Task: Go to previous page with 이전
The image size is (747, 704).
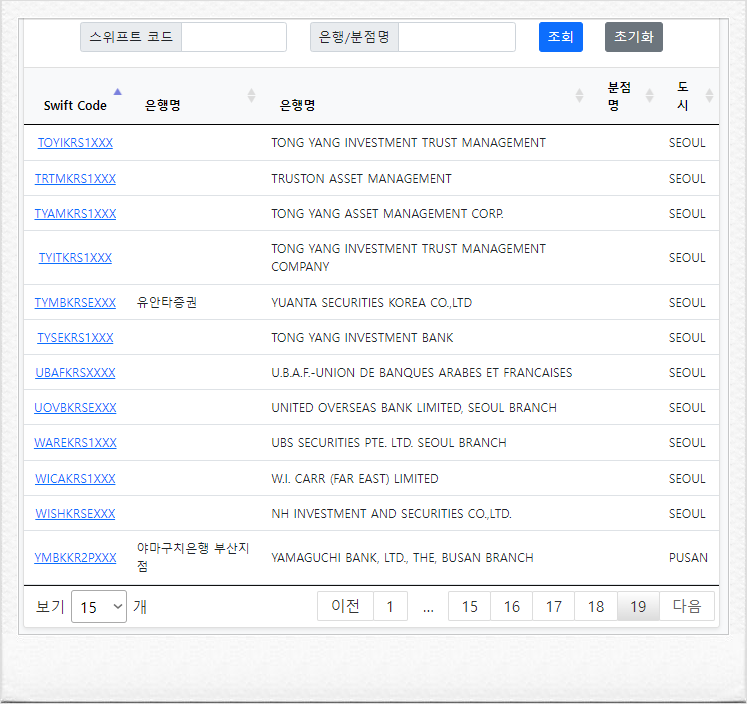Action: pos(345,606)
